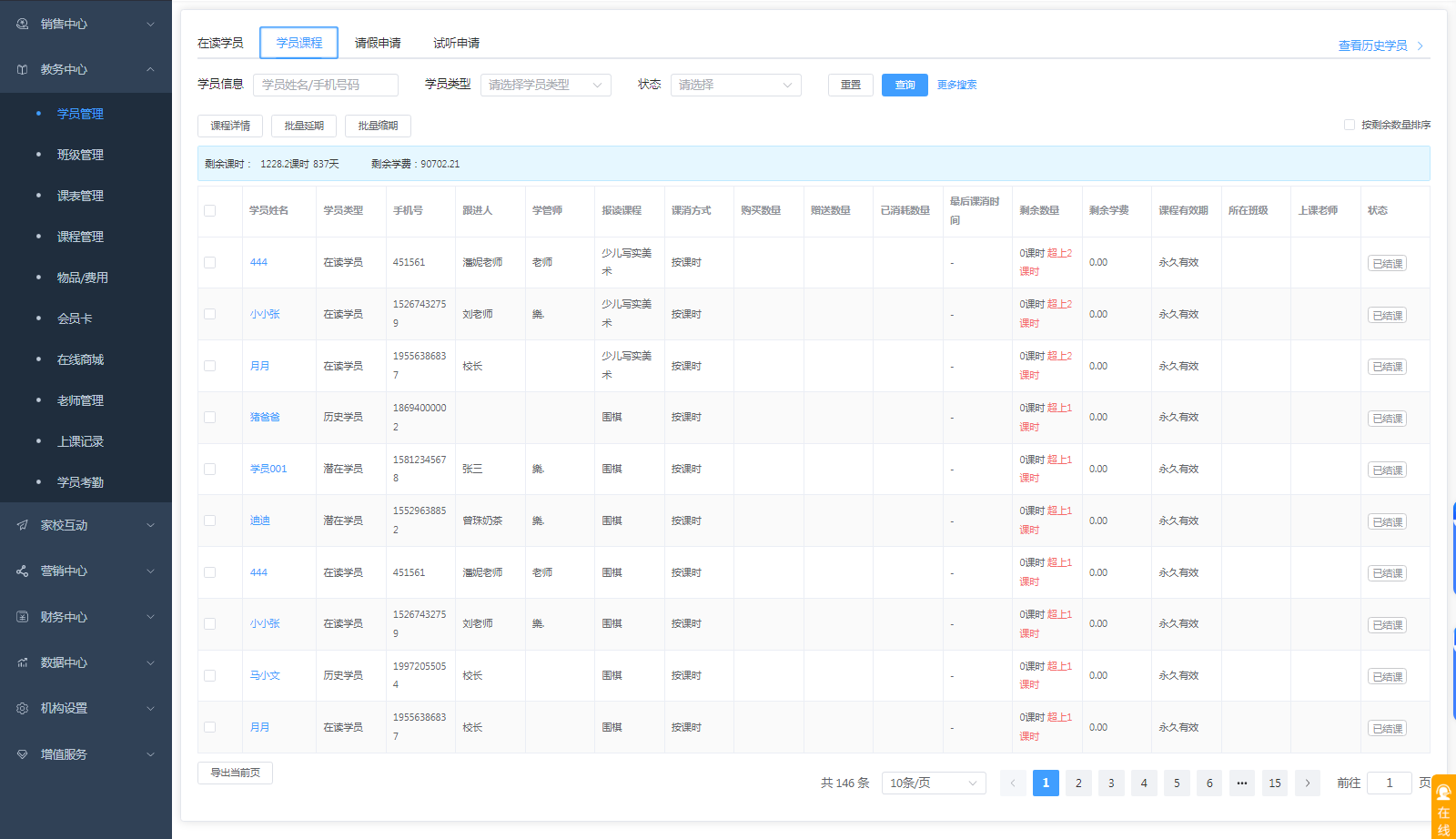Open the 学员类型 dropdown

point(546,85)
